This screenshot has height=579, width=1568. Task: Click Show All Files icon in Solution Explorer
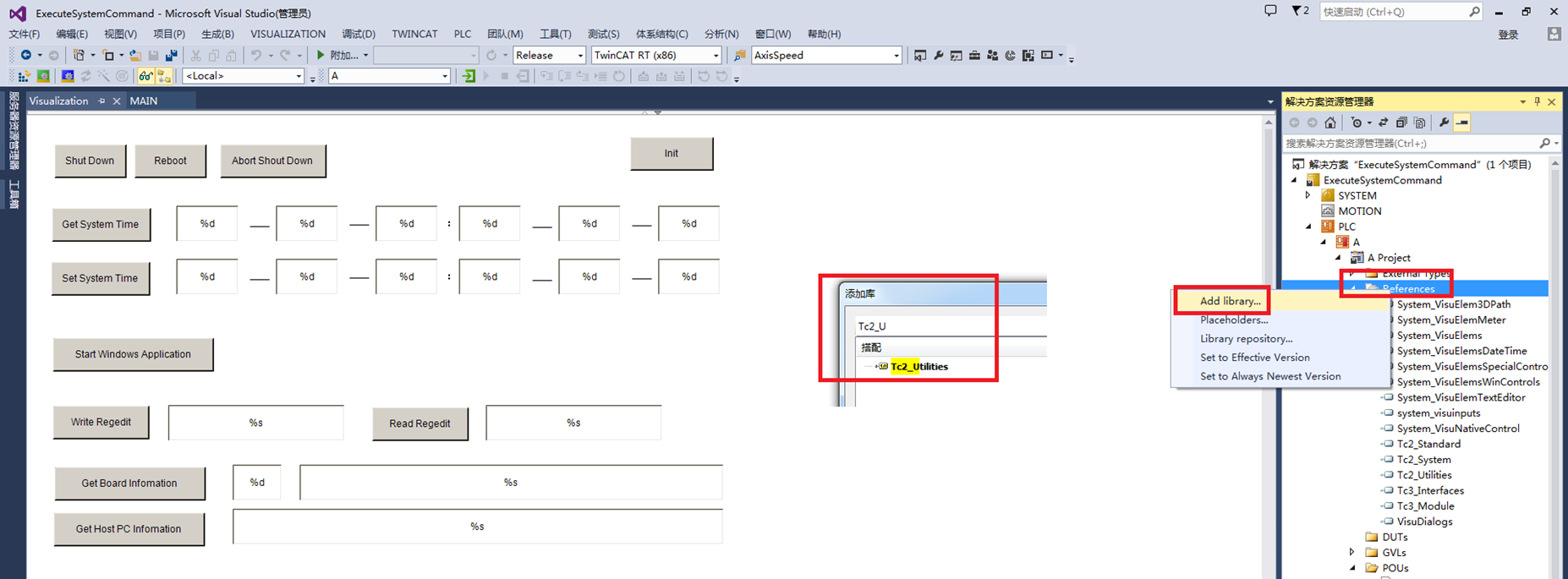[1420, 123]
